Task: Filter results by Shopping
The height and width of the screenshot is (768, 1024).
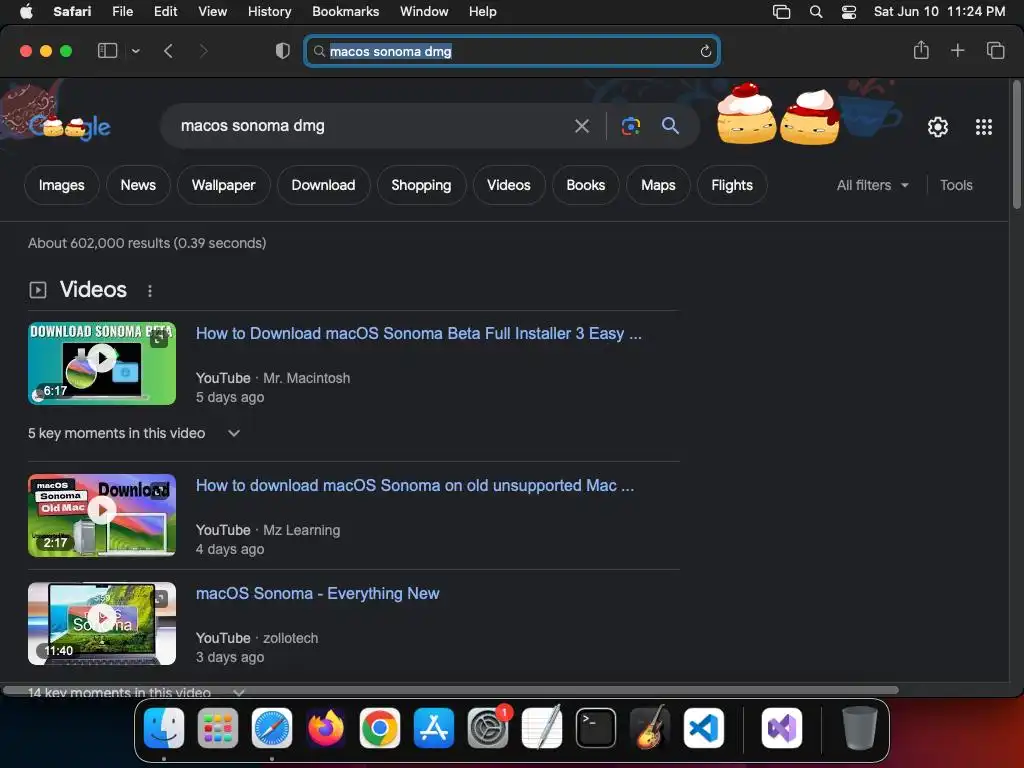Action: pos(421,185)
